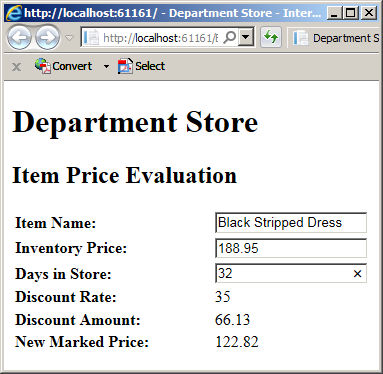Minimize the Internet Explorer window
Viewport: 383px width, 374px height.
click(334, 13)
